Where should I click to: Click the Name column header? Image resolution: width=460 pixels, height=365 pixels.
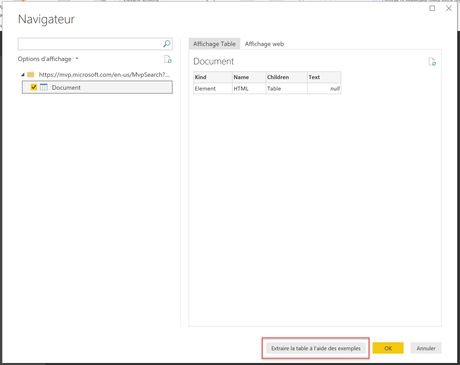[x=249, y=77]
